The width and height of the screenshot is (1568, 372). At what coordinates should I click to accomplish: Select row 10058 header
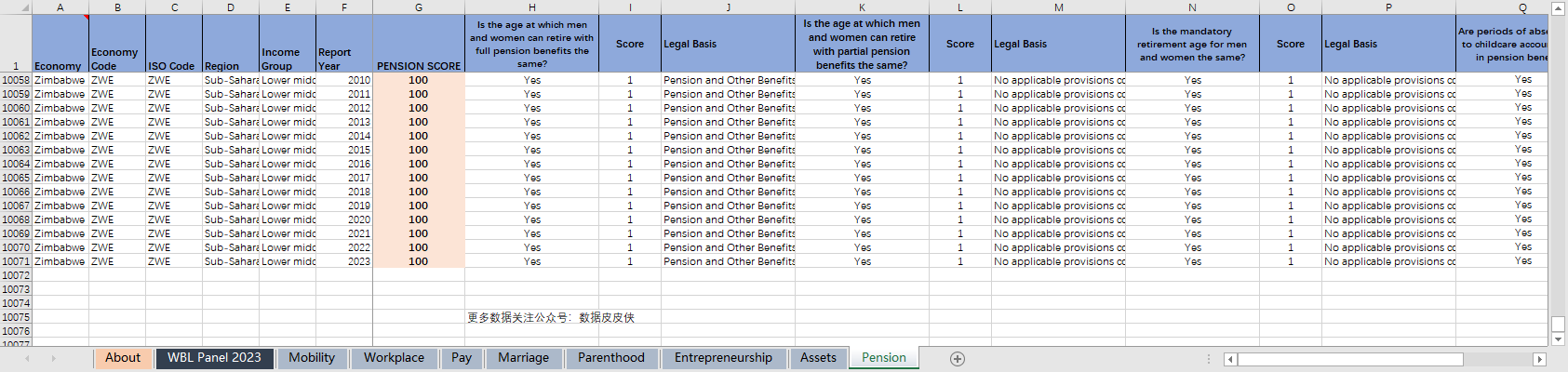[16, 80]
